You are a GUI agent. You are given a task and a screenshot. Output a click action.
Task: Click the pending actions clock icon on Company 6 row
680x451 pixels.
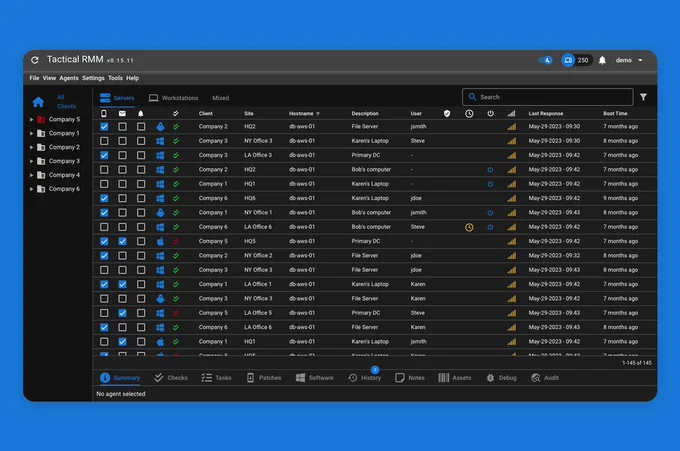[x=469, y=227]
